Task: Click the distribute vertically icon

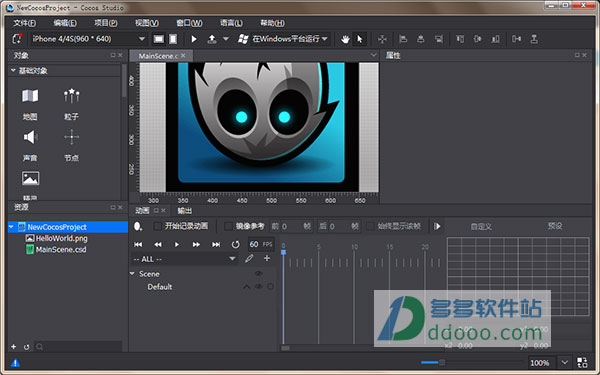Action: 534,39
